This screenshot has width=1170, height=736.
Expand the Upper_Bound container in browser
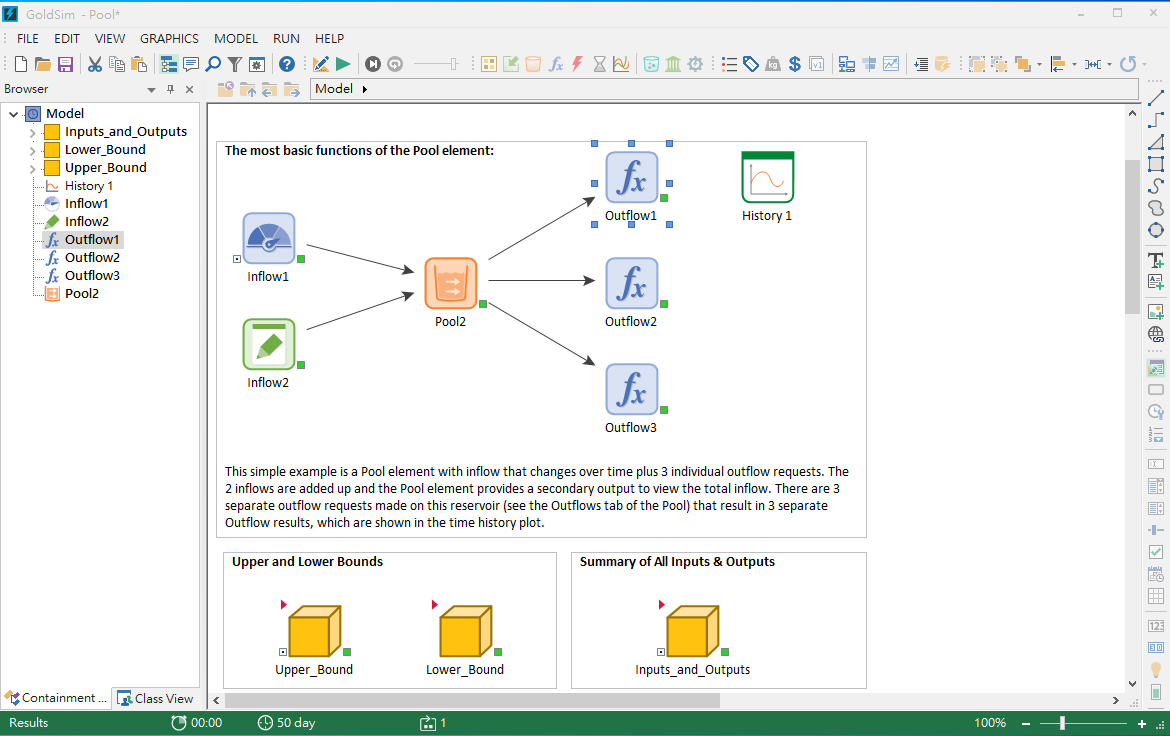coord(32,168)
